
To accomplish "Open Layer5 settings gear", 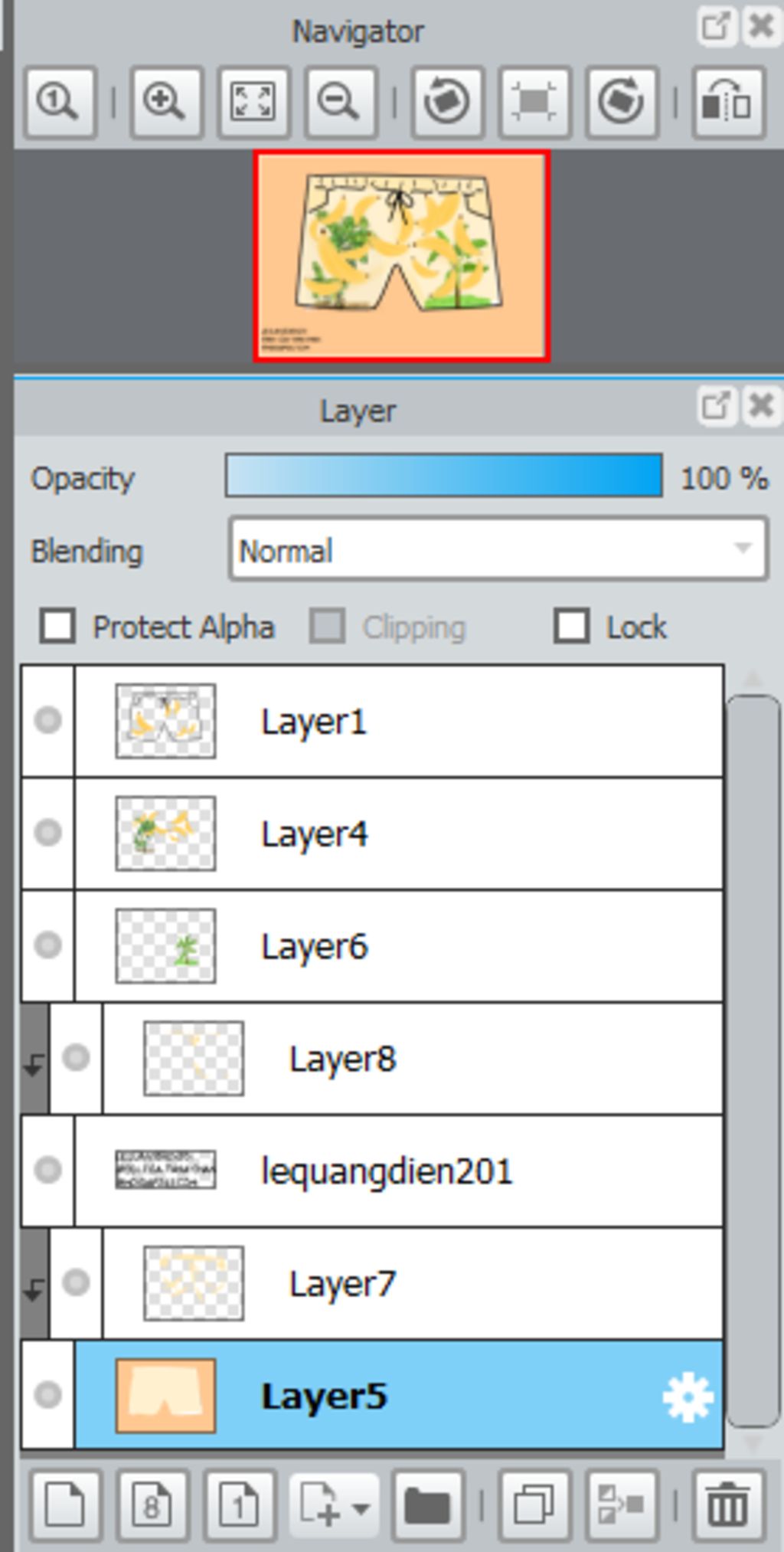I will point(688,1396).
